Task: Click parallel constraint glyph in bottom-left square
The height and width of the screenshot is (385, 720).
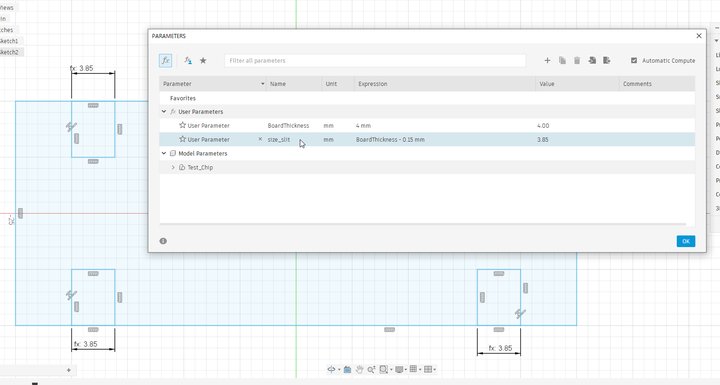Action: coord(71,294)
